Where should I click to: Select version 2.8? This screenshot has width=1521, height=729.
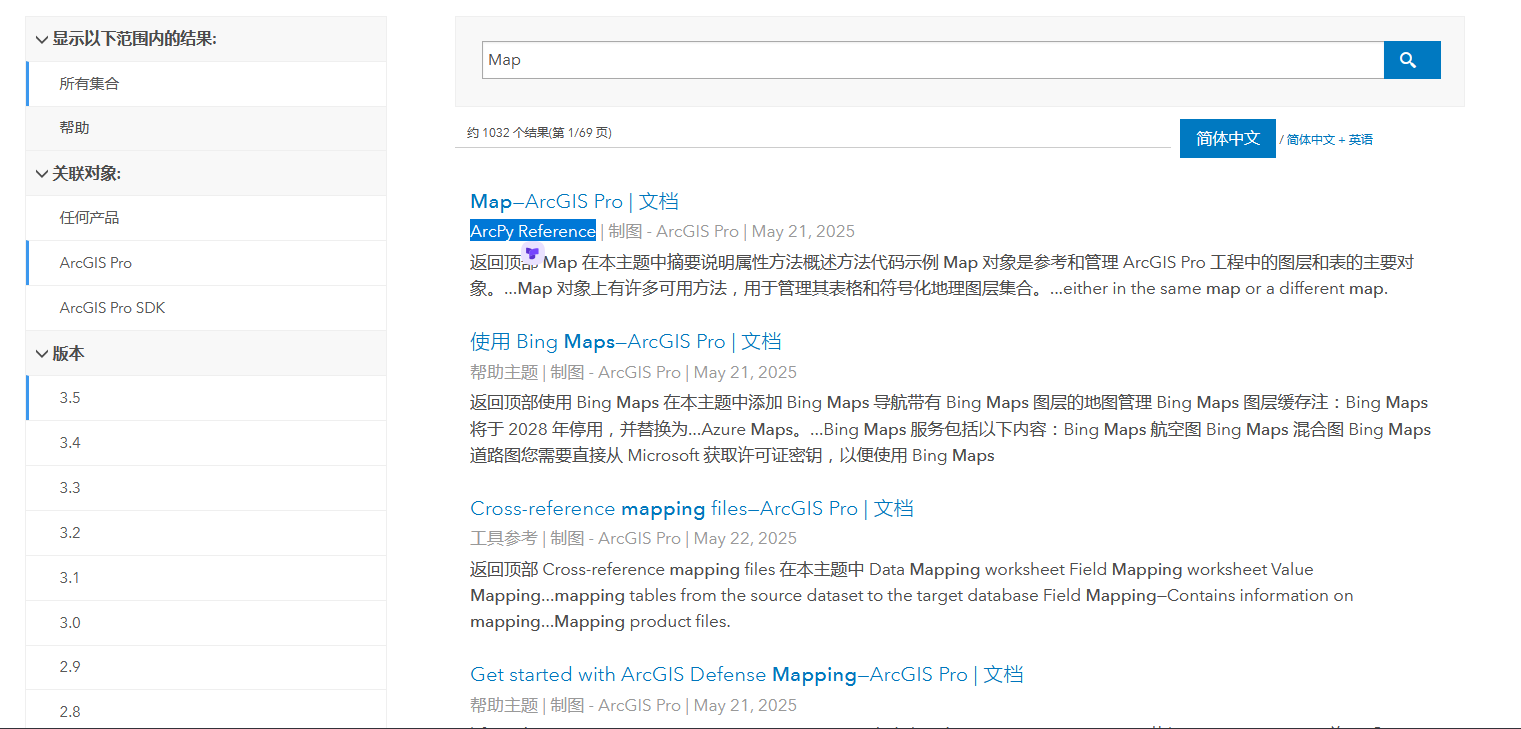click(206, 711)
